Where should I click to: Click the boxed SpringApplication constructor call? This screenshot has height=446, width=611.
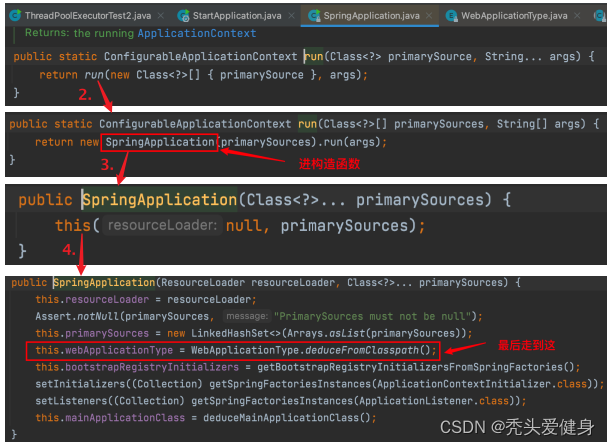(159, 142)
